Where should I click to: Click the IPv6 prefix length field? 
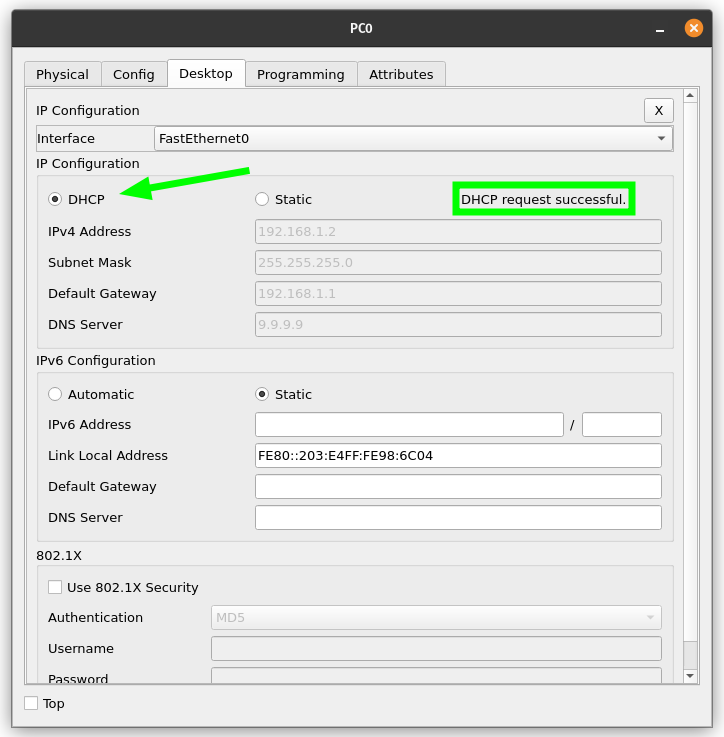(x=621, y=425)
